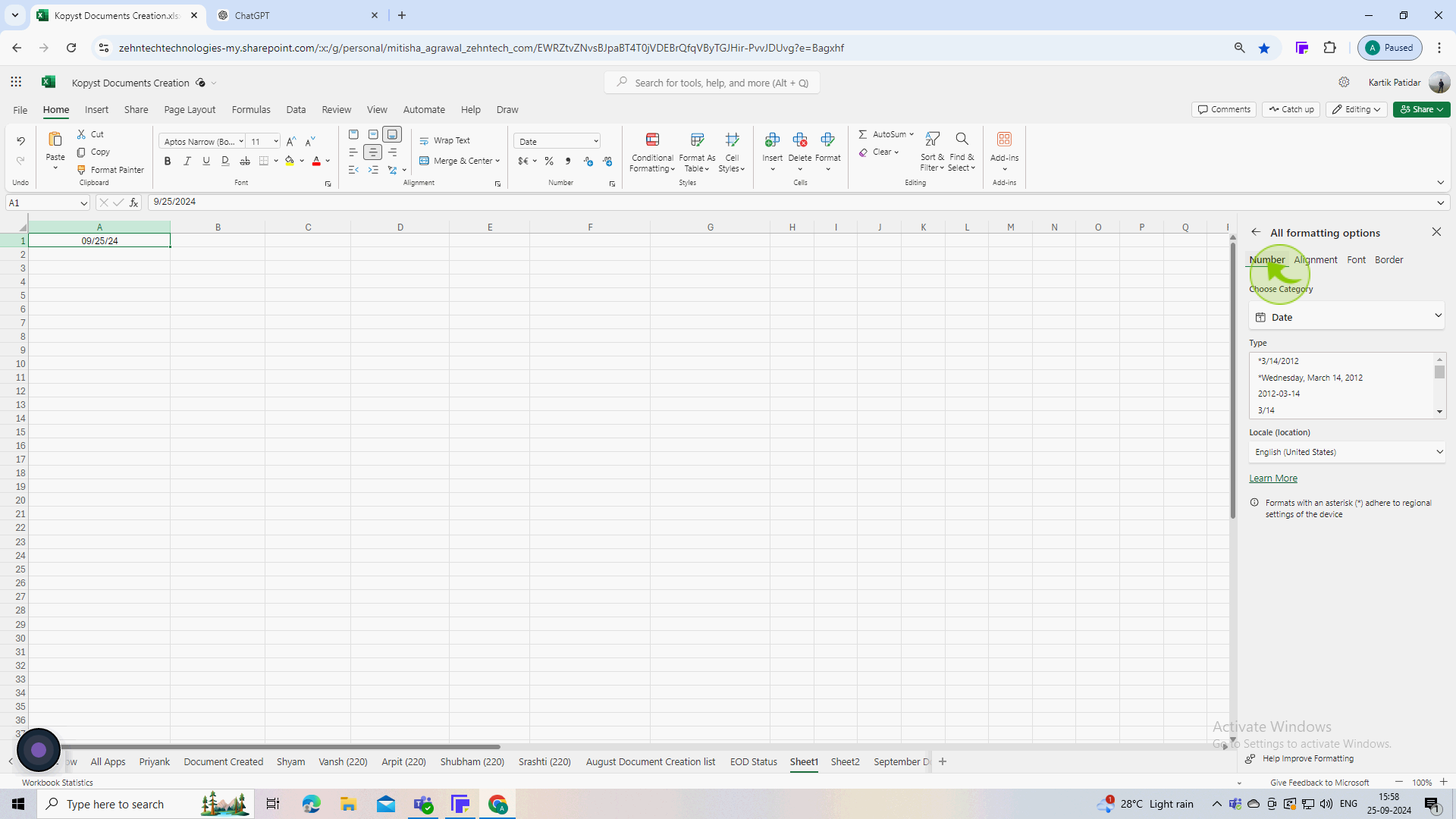Open Find & Select magnifier
This screenshot has height=819, width=1456.
coord(962,151)
